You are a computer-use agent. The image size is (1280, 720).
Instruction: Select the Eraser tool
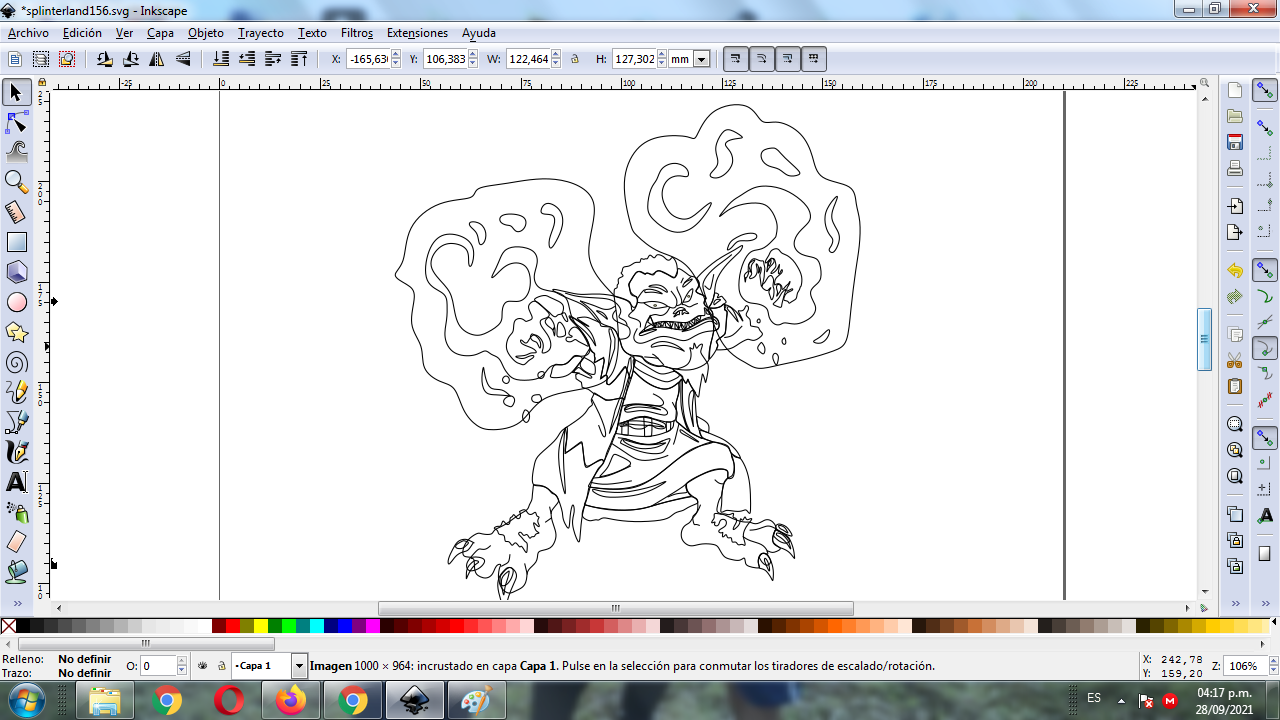coord(16,542)
